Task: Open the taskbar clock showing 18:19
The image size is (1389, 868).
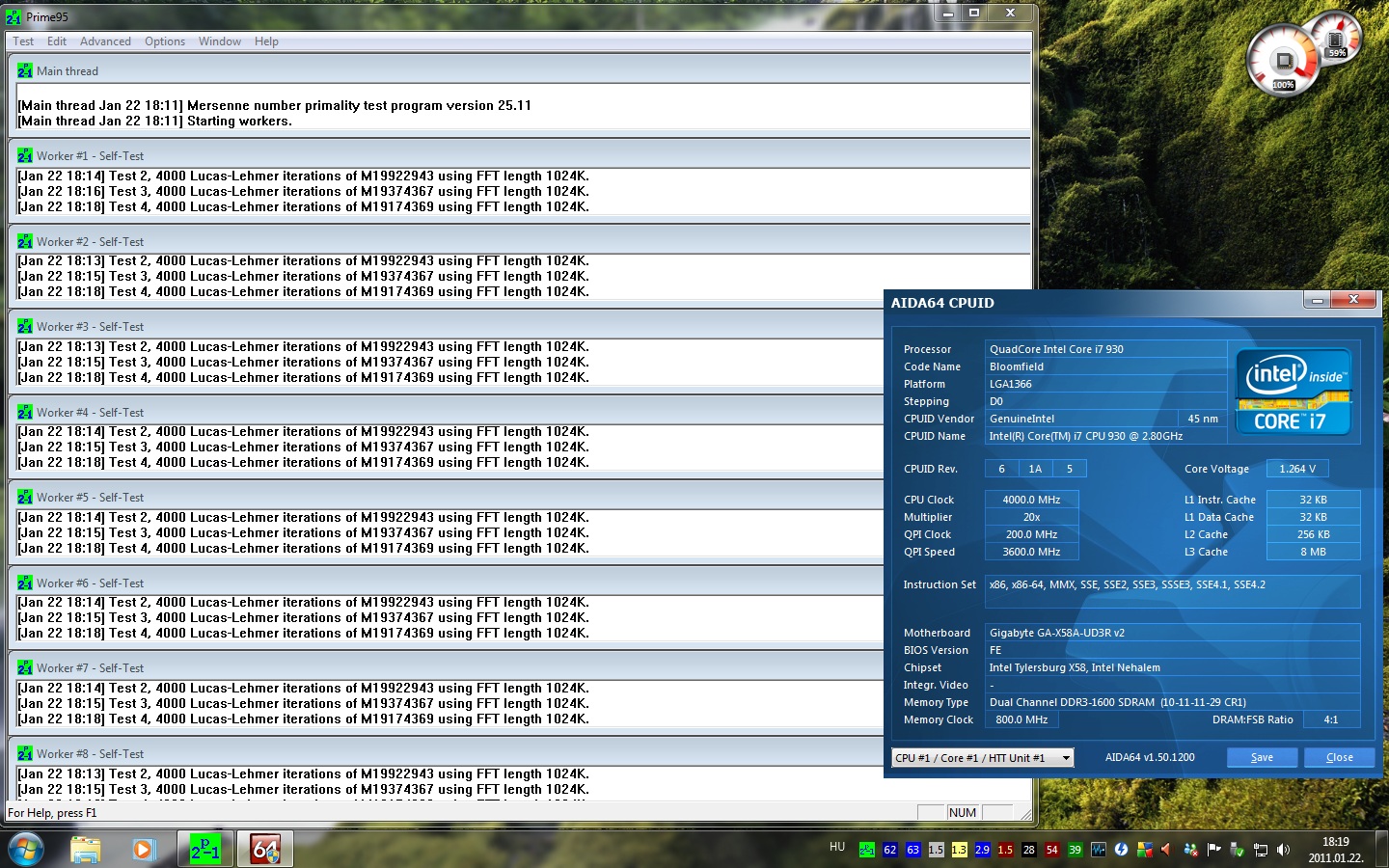Action: (x=1336, y=850)
